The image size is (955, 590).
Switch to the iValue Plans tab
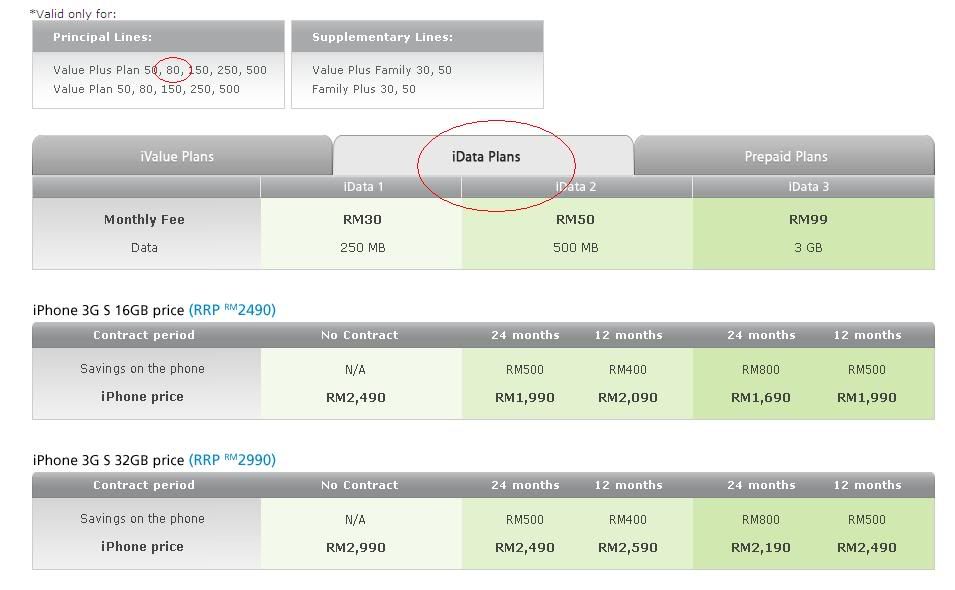coord(177,157)
